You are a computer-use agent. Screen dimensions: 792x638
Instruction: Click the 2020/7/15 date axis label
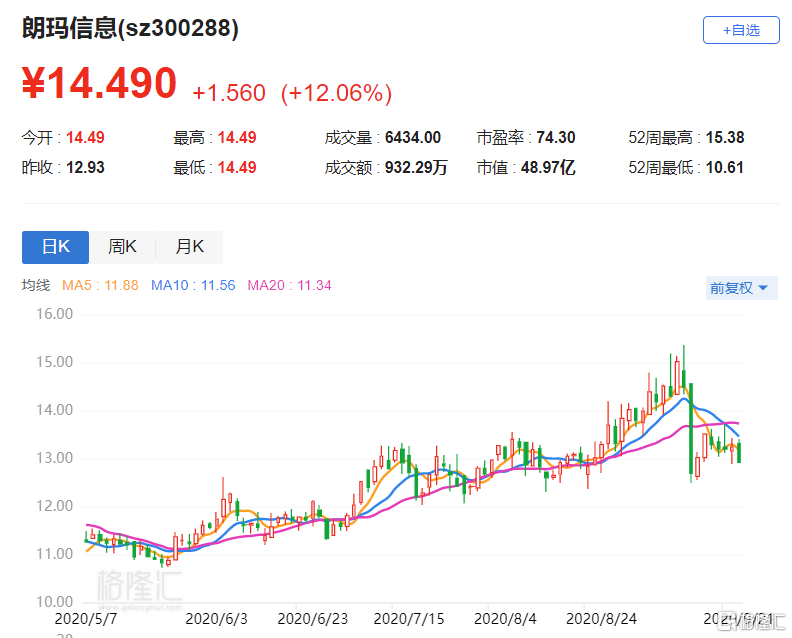pos(409,619)
